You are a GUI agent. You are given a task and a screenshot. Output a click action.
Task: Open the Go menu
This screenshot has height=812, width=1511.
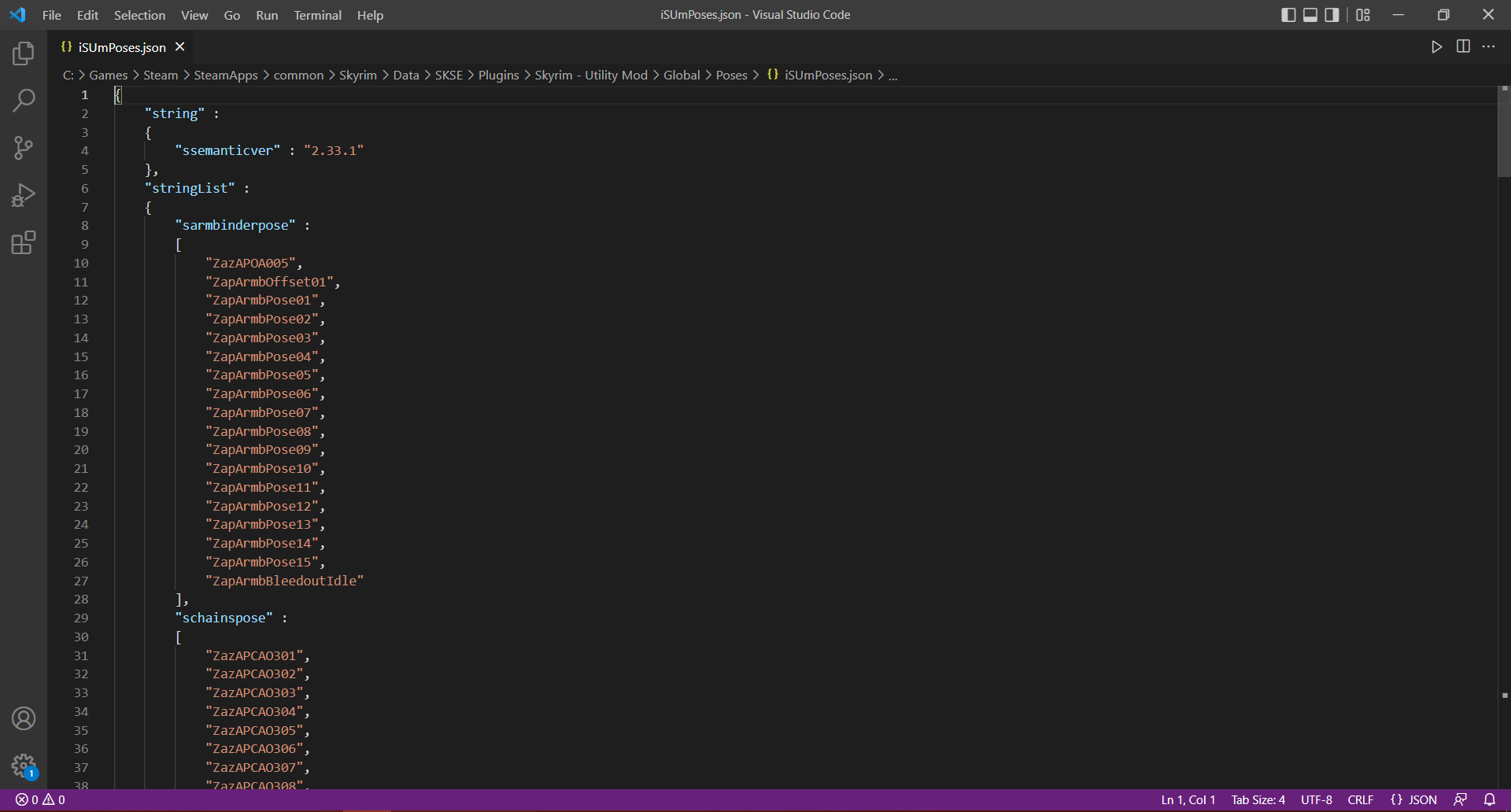pyautogui.click(x=232, y=15)
